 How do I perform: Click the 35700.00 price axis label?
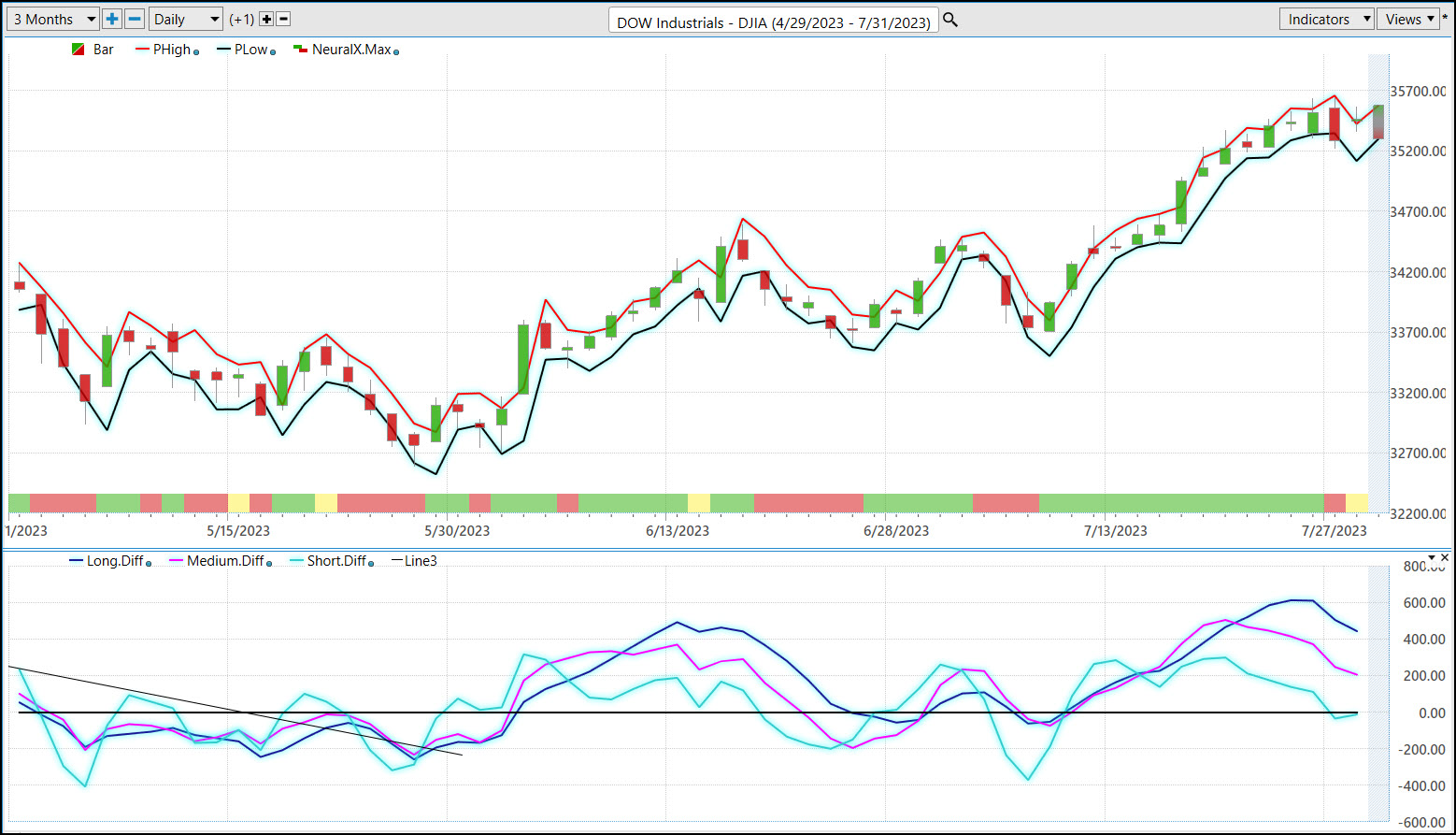(1418, 92)
